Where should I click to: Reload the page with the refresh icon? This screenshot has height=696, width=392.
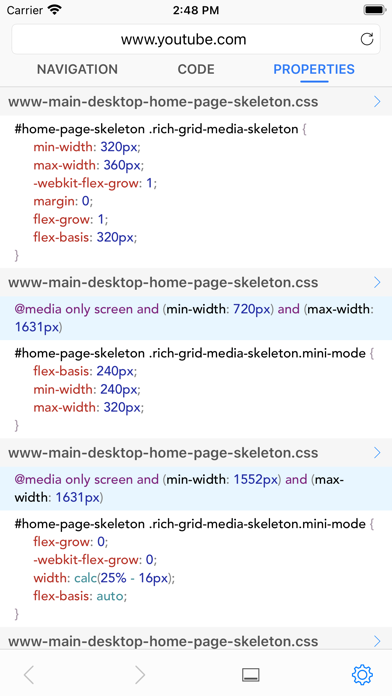367,39
